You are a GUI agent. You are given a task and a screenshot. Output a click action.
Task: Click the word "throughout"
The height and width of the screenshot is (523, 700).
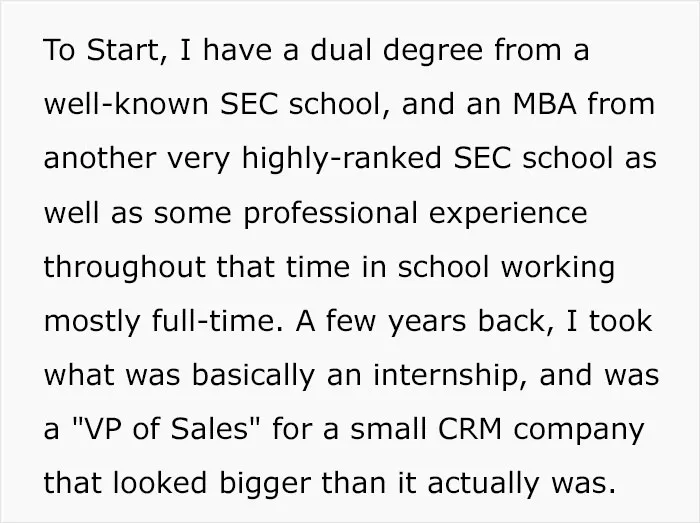[x=125, y=267]
